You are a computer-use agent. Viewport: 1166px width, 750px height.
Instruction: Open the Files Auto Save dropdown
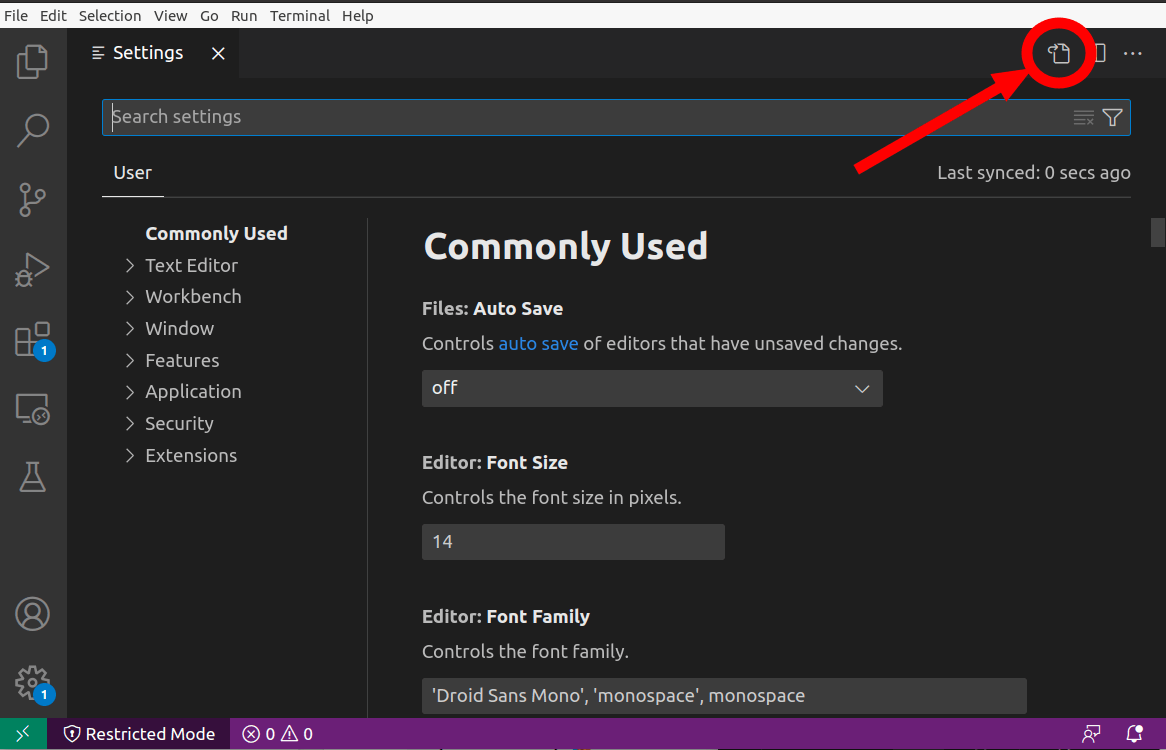pyautogui.click(x=651, y=388)
